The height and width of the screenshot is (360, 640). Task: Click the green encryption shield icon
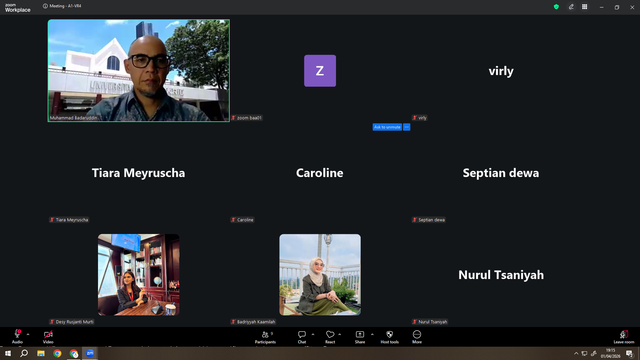click(556, 7)
